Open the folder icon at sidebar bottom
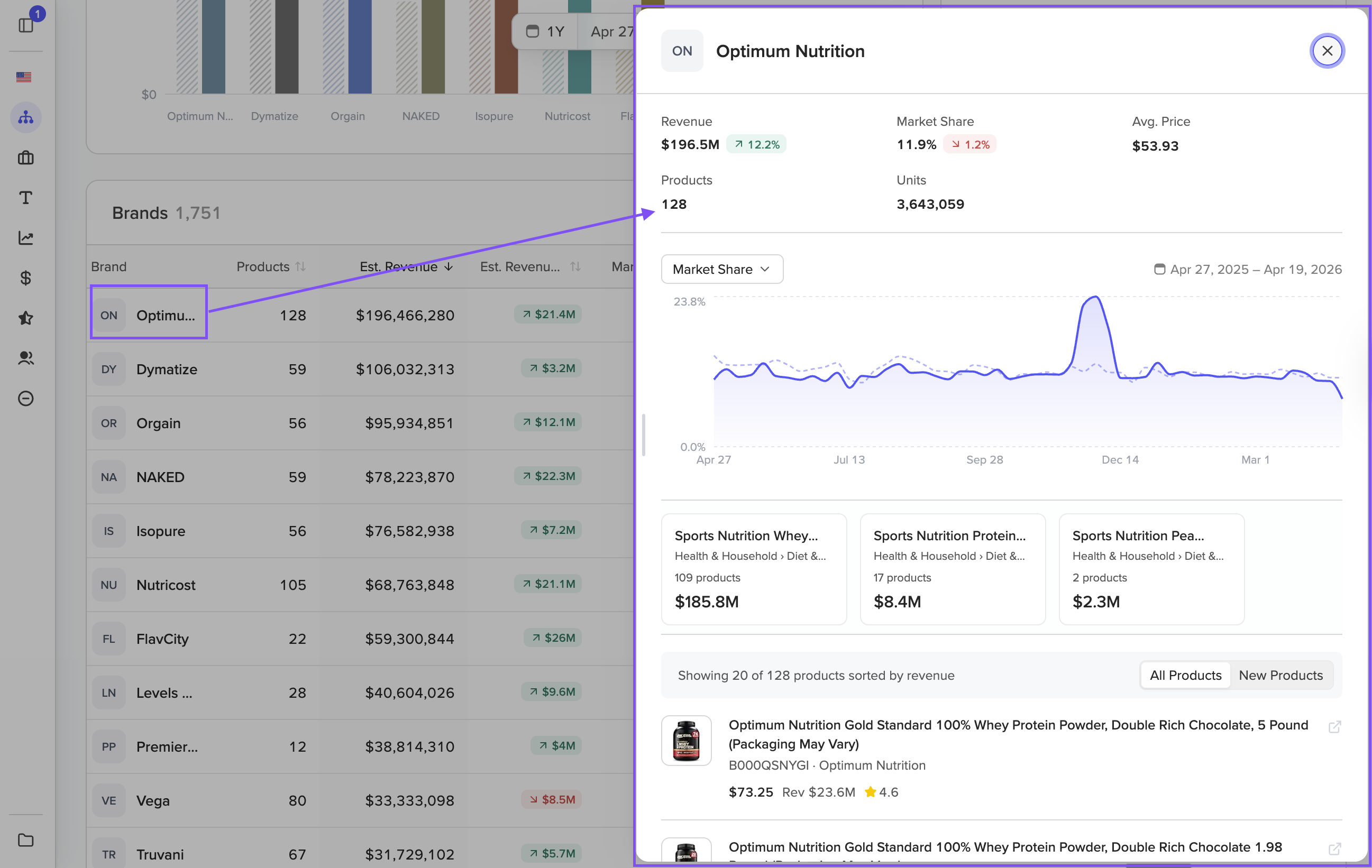 [x=25, y=840]
